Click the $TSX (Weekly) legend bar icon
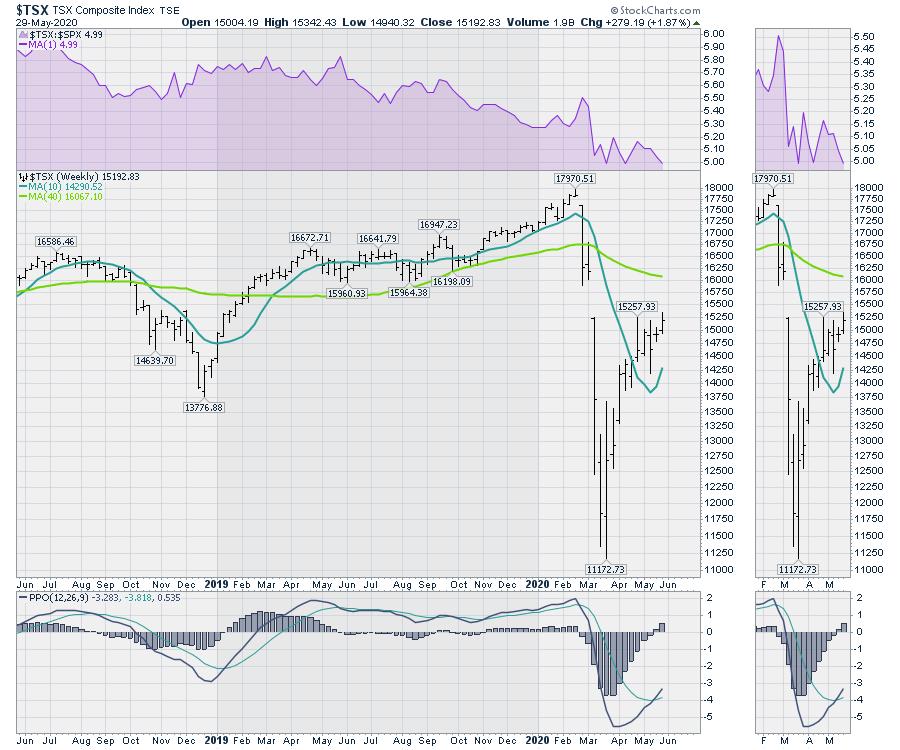This screenshot has width=900, height=750. coord(23,176)
